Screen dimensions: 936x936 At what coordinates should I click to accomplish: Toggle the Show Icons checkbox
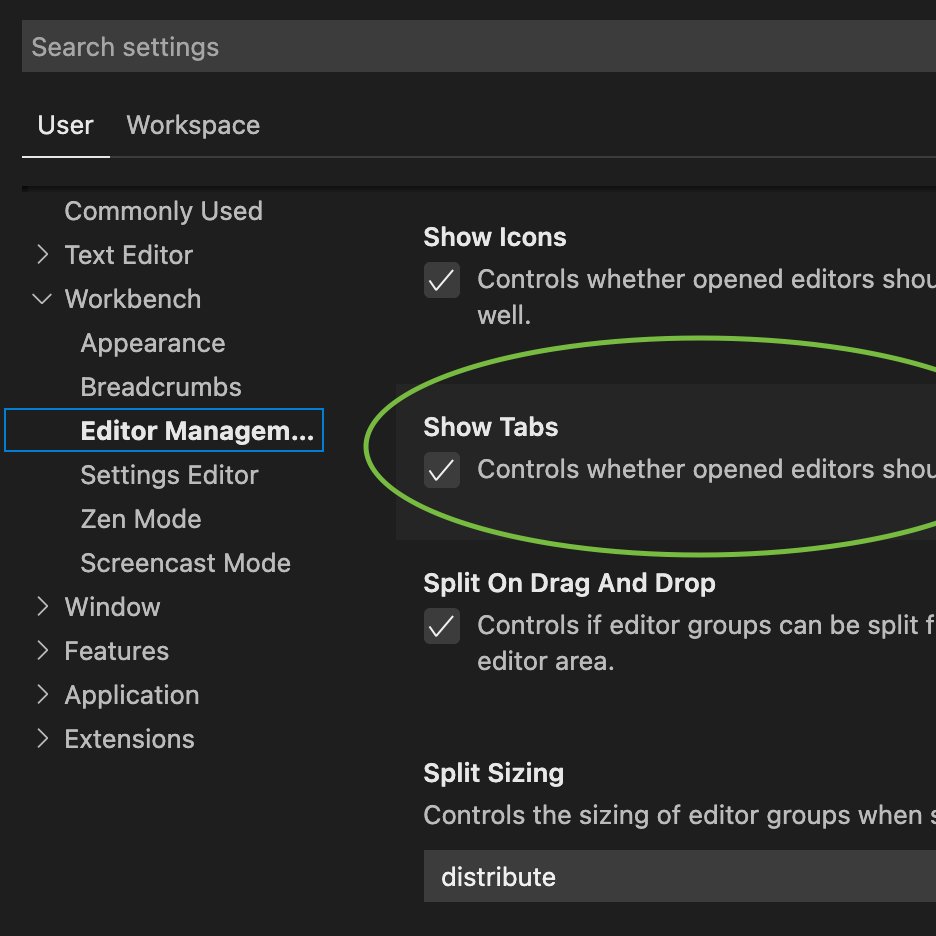[x=442, y=280]
